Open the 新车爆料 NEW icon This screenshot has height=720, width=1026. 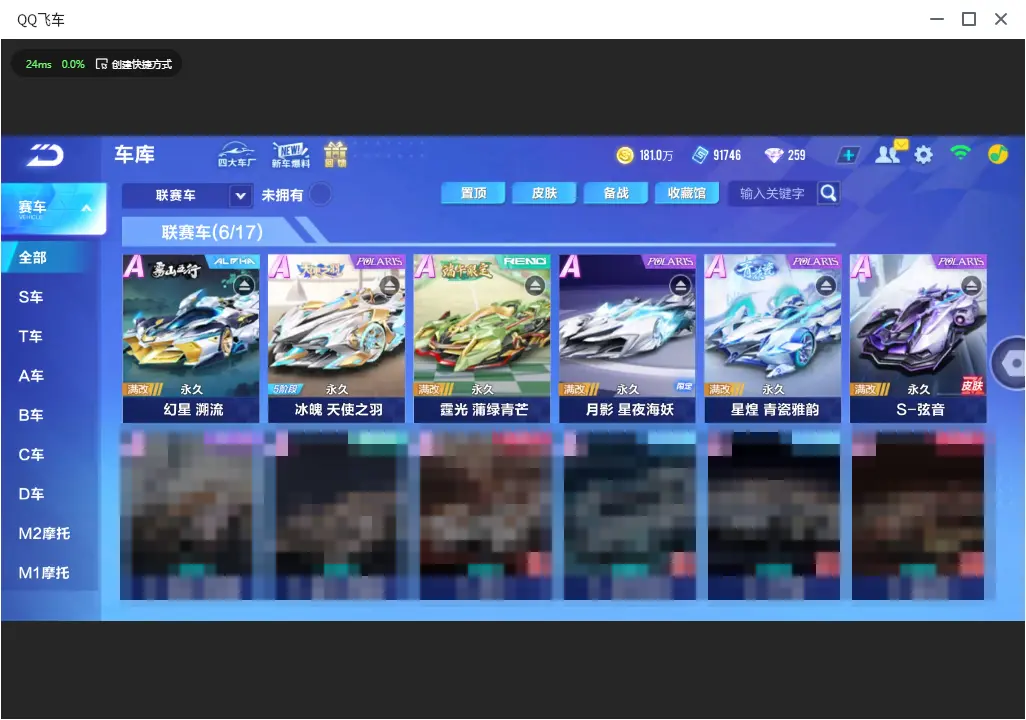291,154
